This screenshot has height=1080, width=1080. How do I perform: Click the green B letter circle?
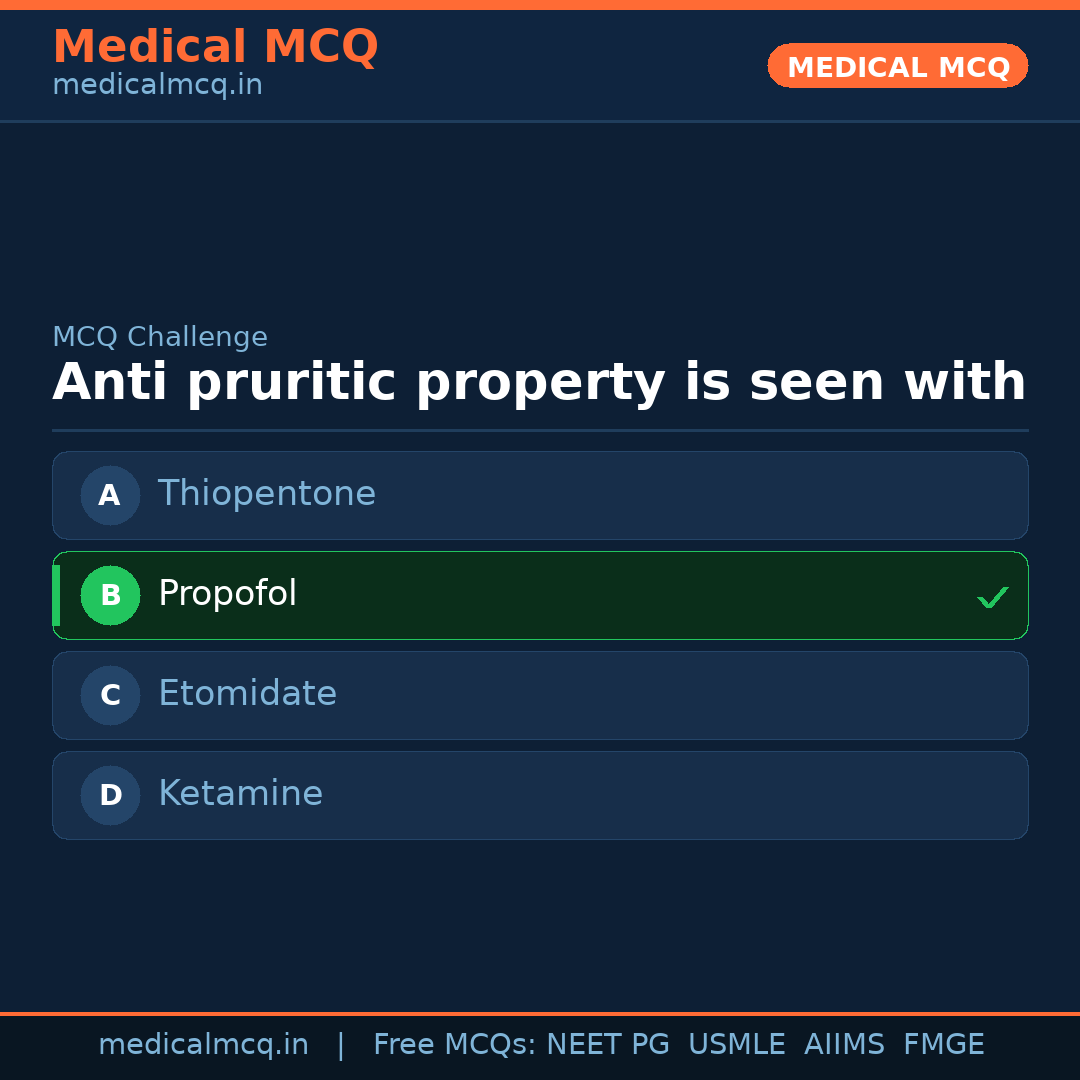(110, 595)
